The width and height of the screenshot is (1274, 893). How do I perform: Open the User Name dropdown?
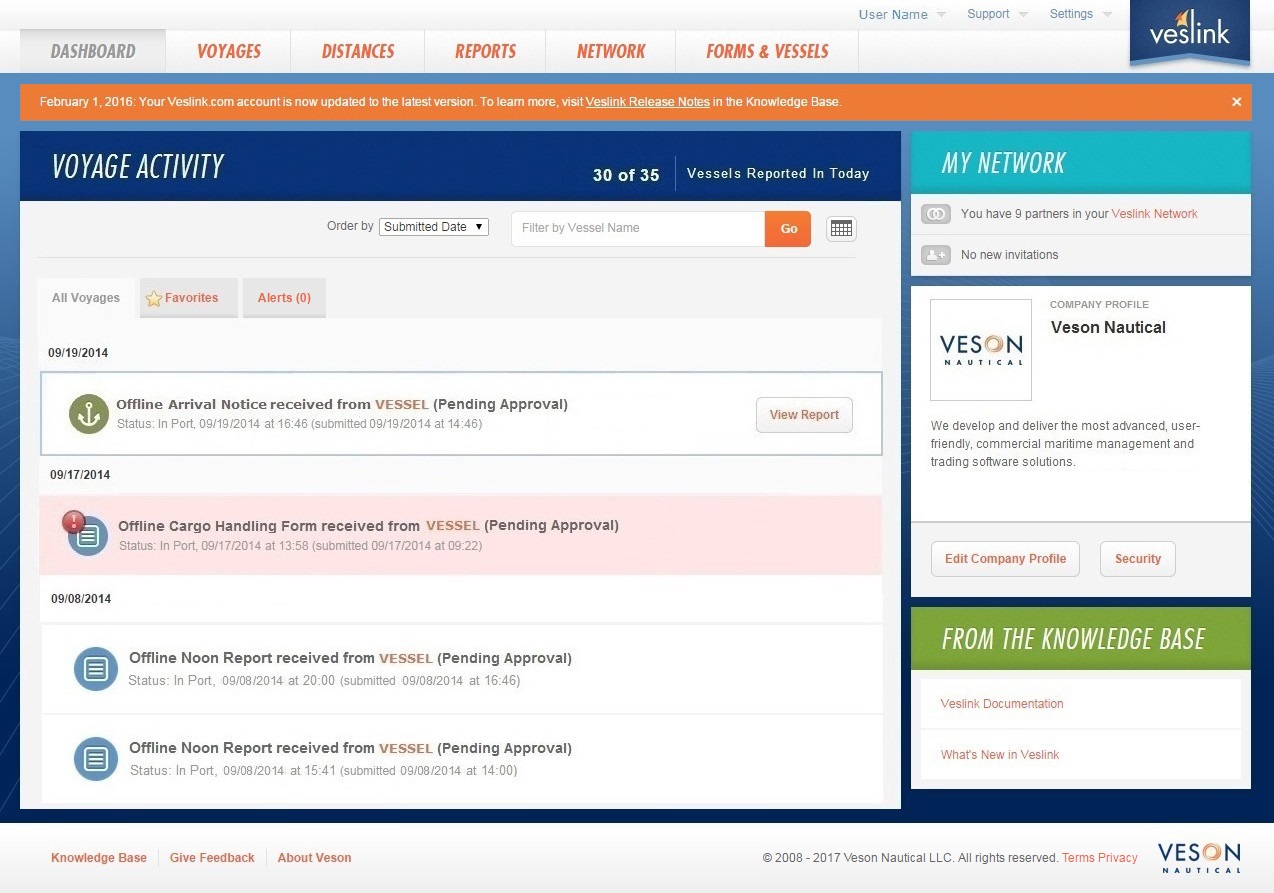(902, 14)
